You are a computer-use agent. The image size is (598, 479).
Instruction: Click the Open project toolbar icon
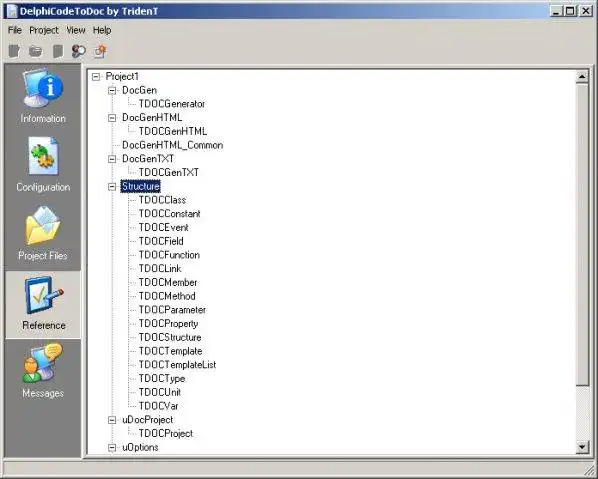(x=36, y=51)
